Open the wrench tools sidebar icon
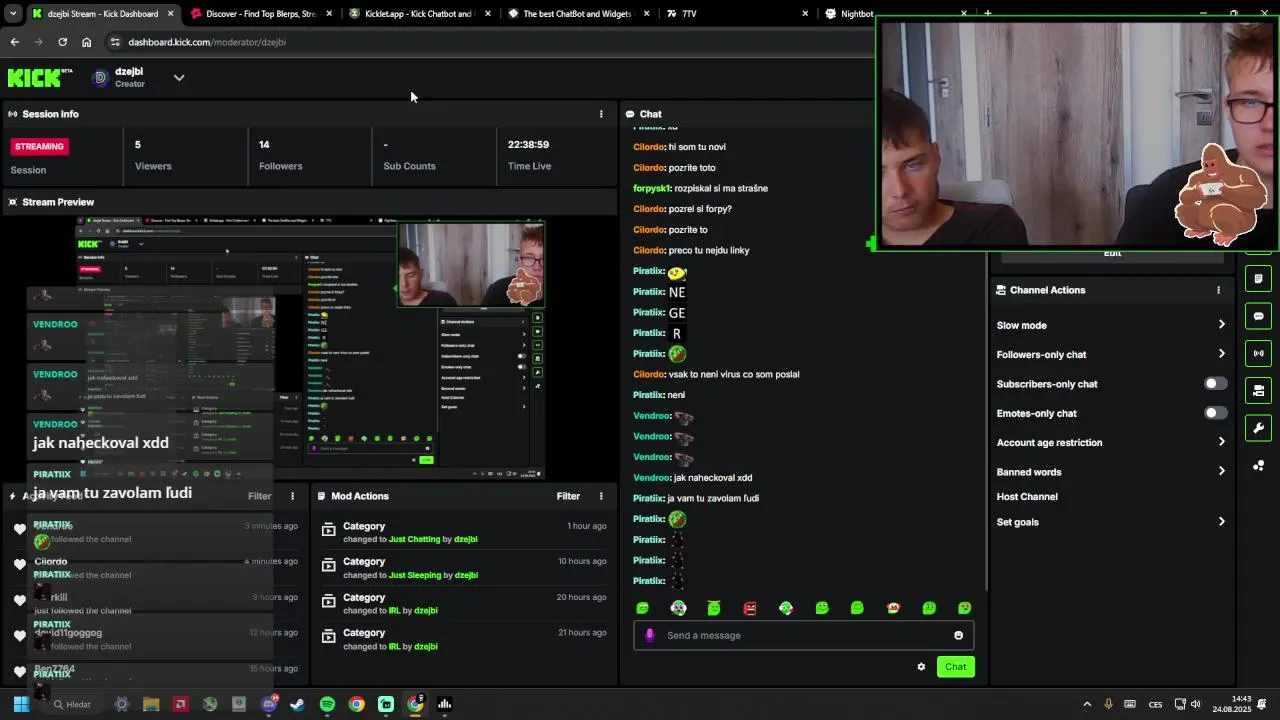 (1258, 428)
